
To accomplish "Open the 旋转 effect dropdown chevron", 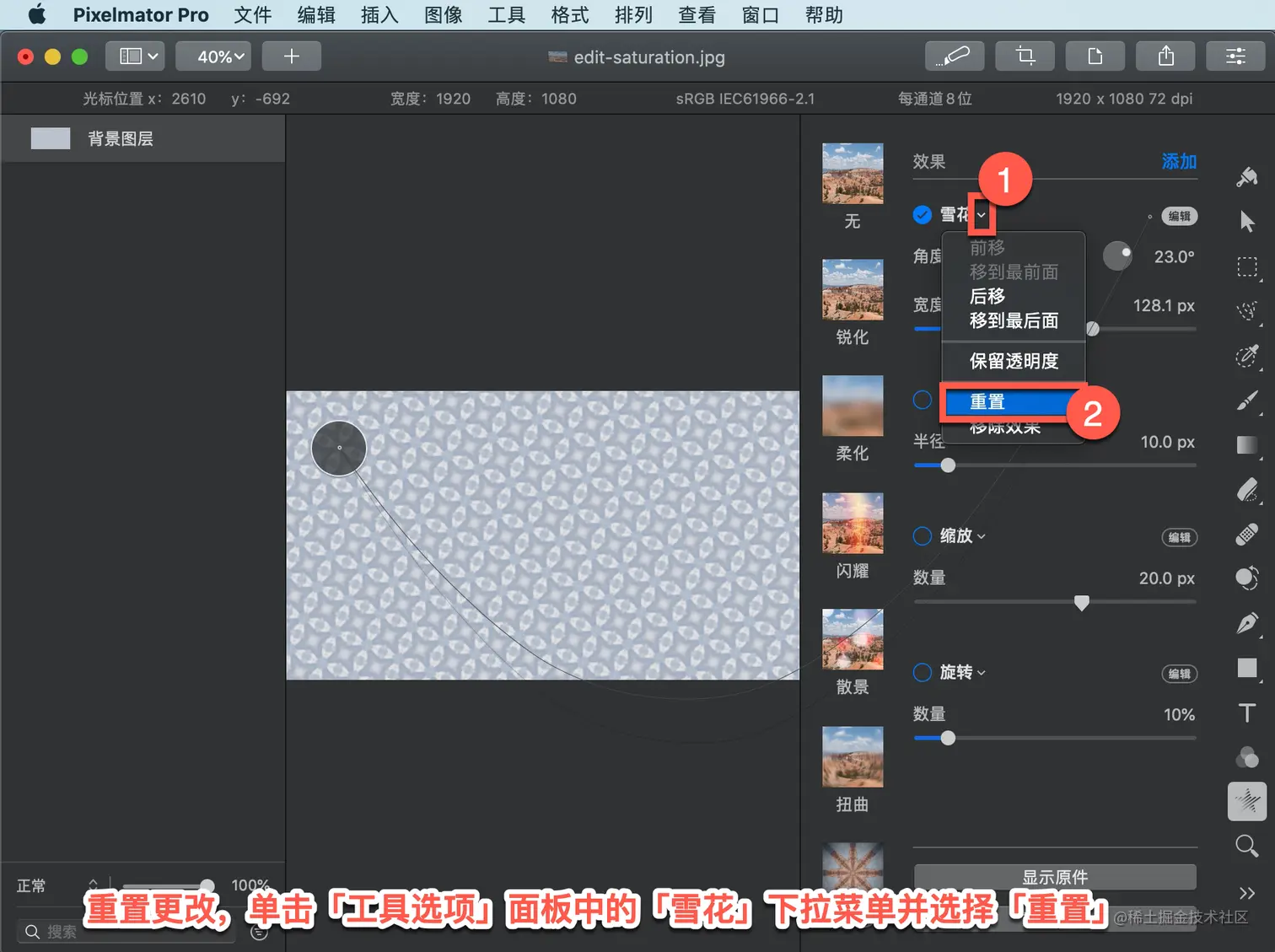I will 982,673.
